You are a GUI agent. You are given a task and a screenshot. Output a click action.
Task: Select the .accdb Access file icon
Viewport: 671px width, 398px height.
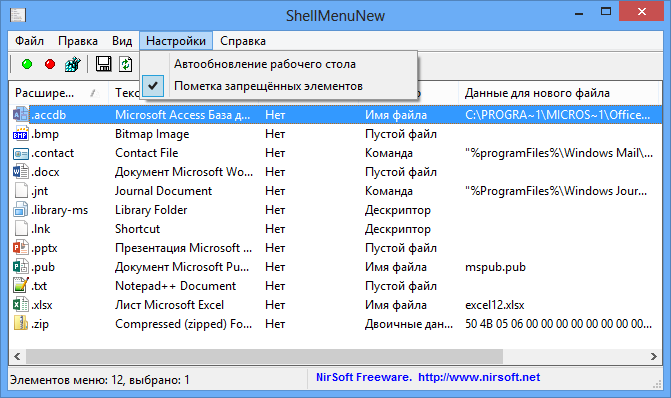click(21, 115)
